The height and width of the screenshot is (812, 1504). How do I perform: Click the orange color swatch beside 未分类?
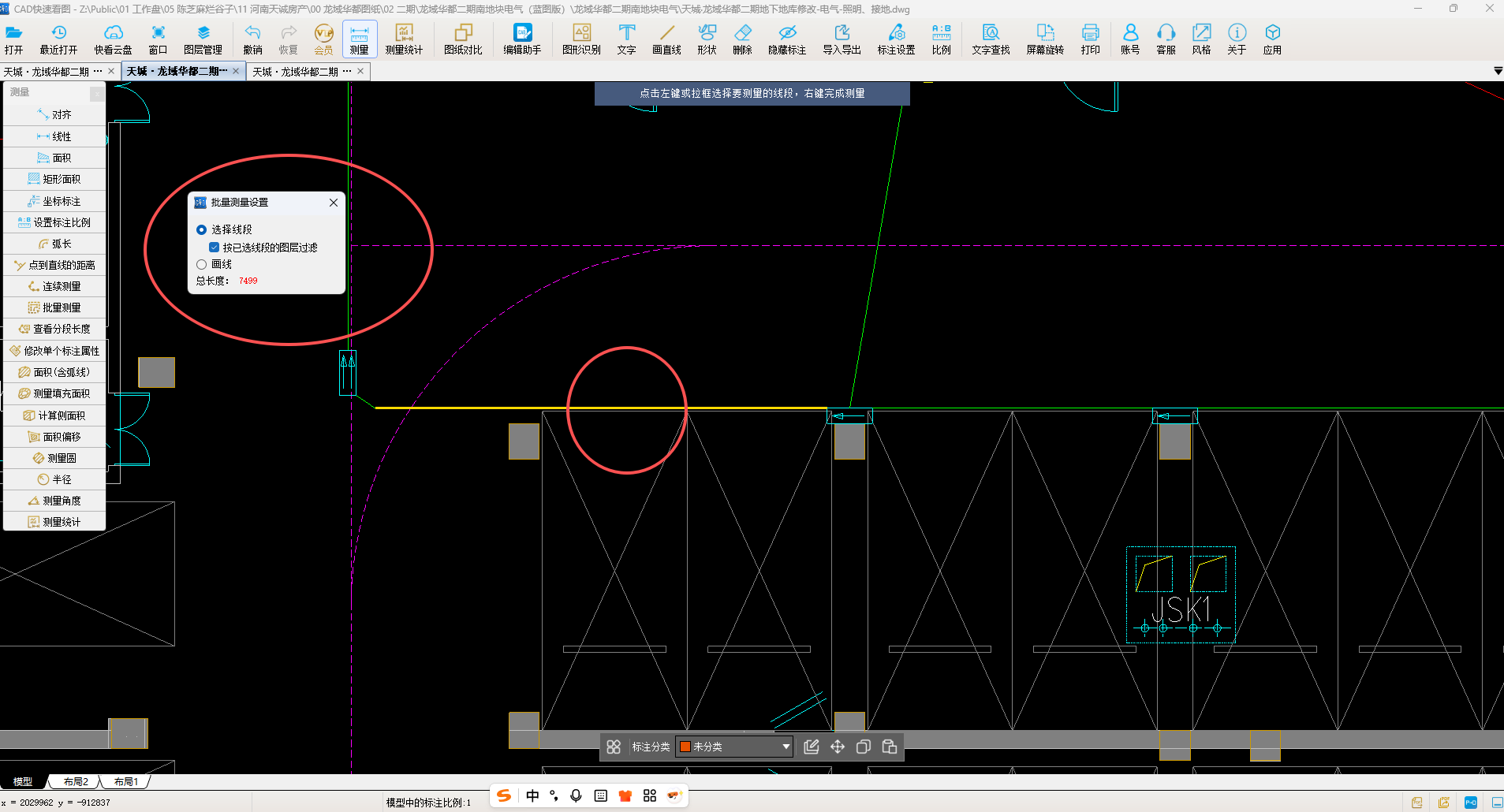point(685,747)
